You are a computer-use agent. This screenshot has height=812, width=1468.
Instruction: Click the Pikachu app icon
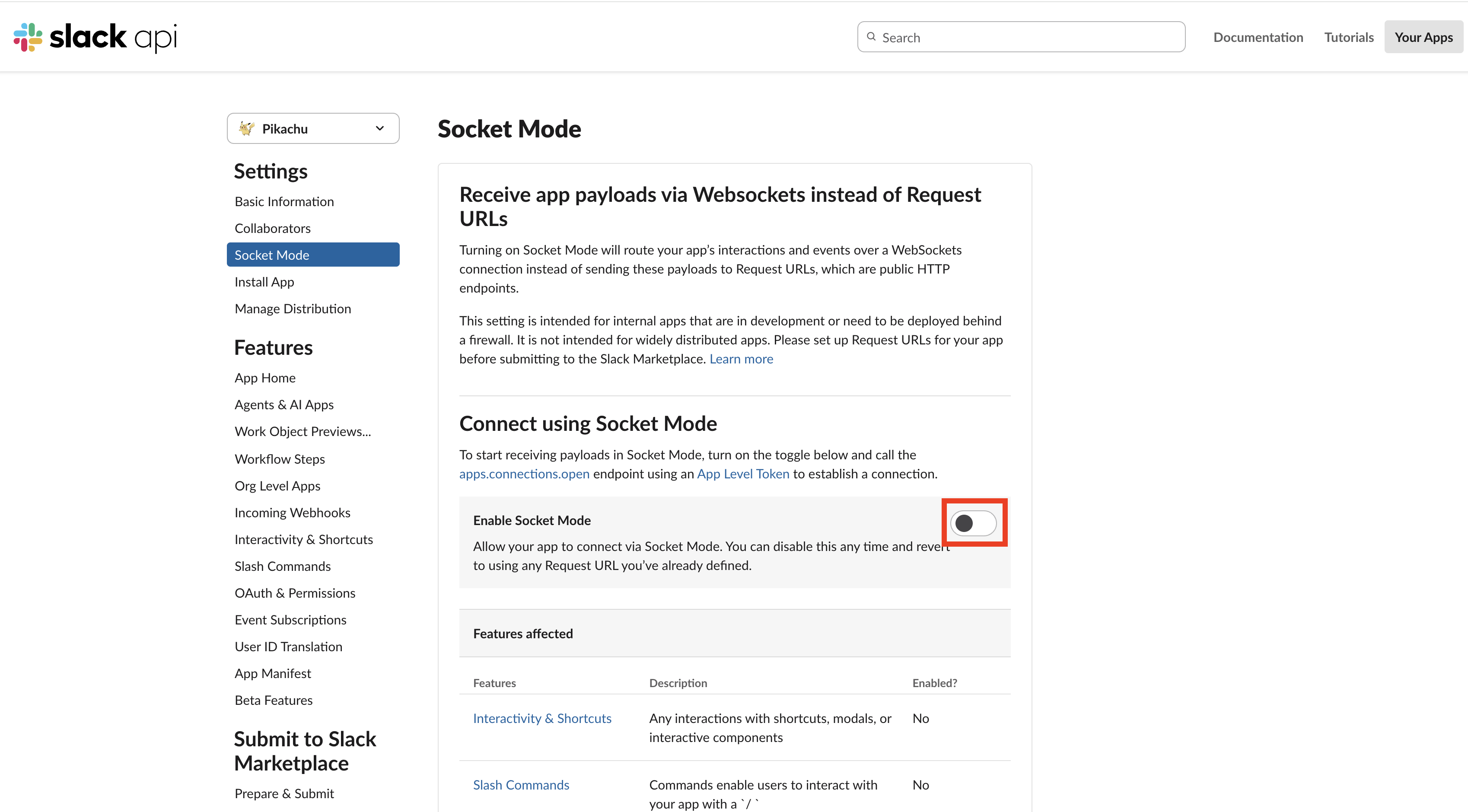pyautogui.click(x=246, y=128)
